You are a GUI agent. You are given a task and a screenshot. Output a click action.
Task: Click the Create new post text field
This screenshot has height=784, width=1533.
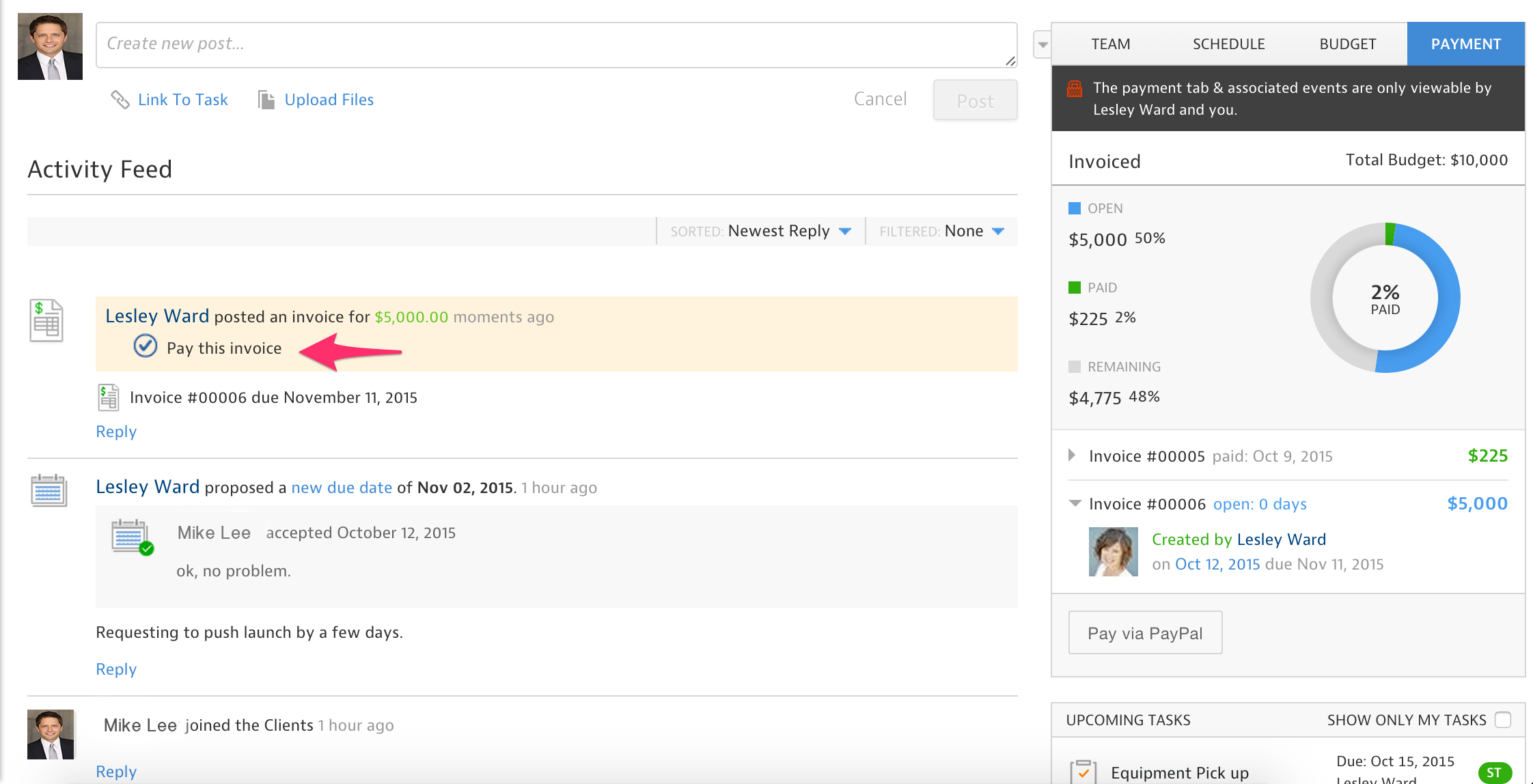click(x=556, y=44)
